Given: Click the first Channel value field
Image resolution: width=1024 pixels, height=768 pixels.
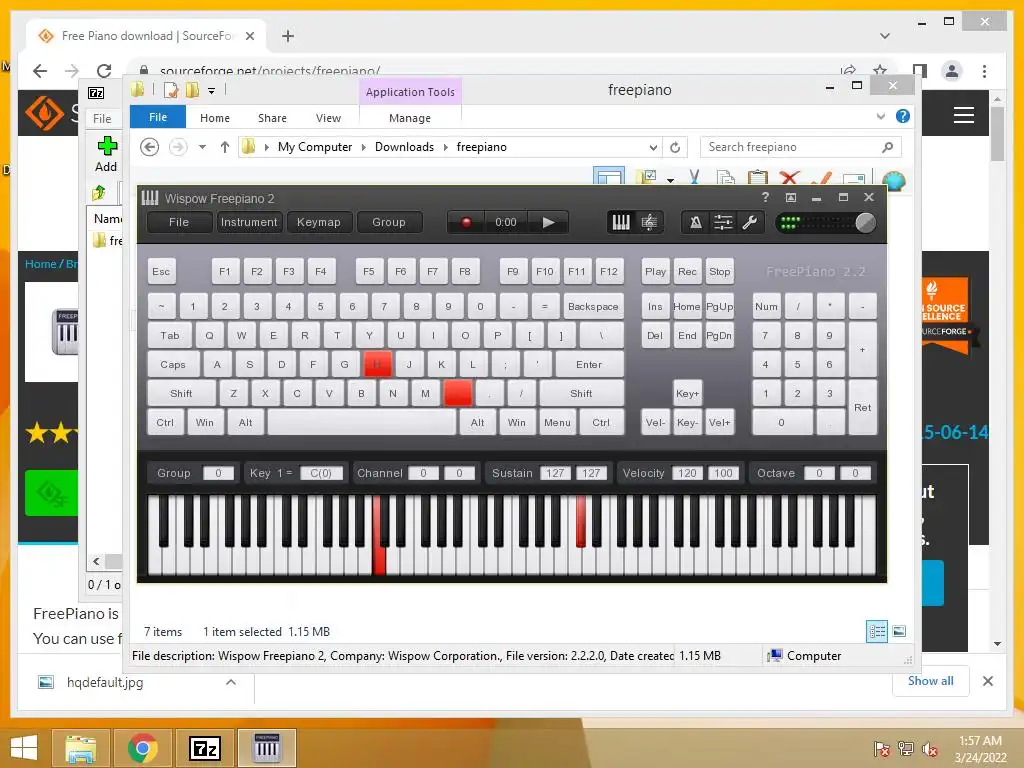Looking at the screenshot, I should [x=423, y=473].
